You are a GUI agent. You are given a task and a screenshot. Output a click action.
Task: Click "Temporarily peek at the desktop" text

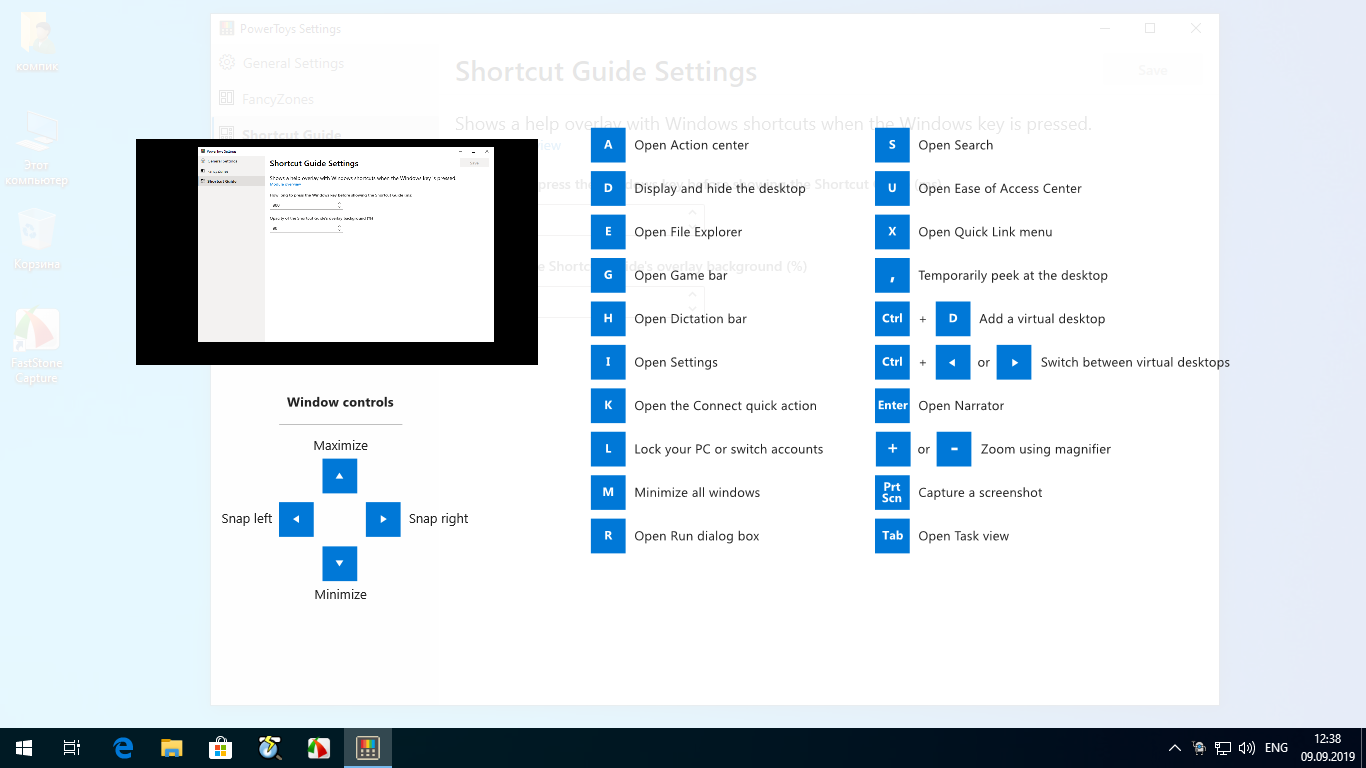click(1013, 275)
